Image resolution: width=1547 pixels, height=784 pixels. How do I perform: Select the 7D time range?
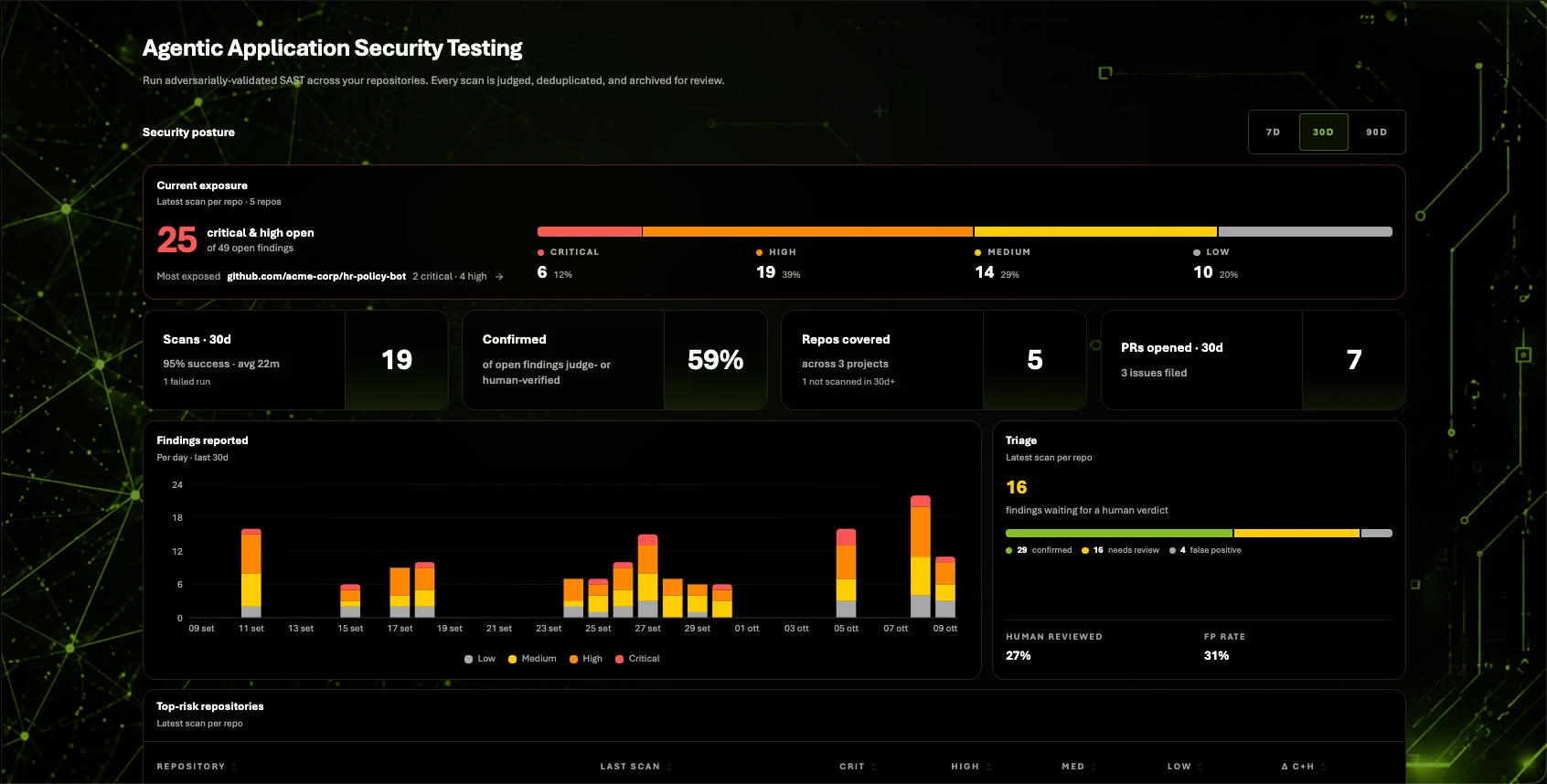pyautogui.click(x=1273, y=132)
